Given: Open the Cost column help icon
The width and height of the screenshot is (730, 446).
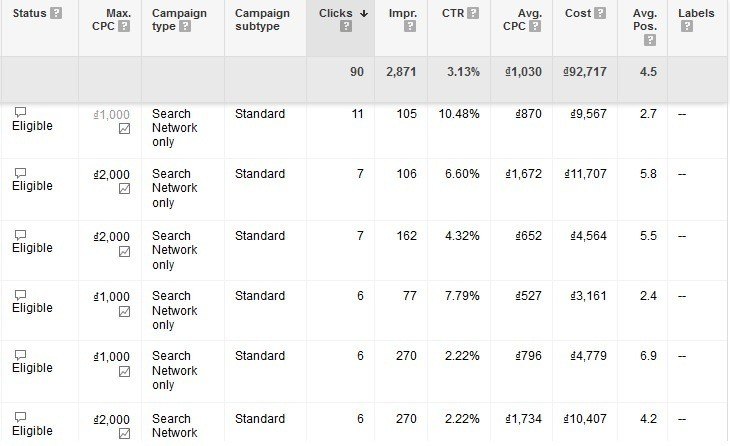Looking at the screenshot, I should (600, 13).
